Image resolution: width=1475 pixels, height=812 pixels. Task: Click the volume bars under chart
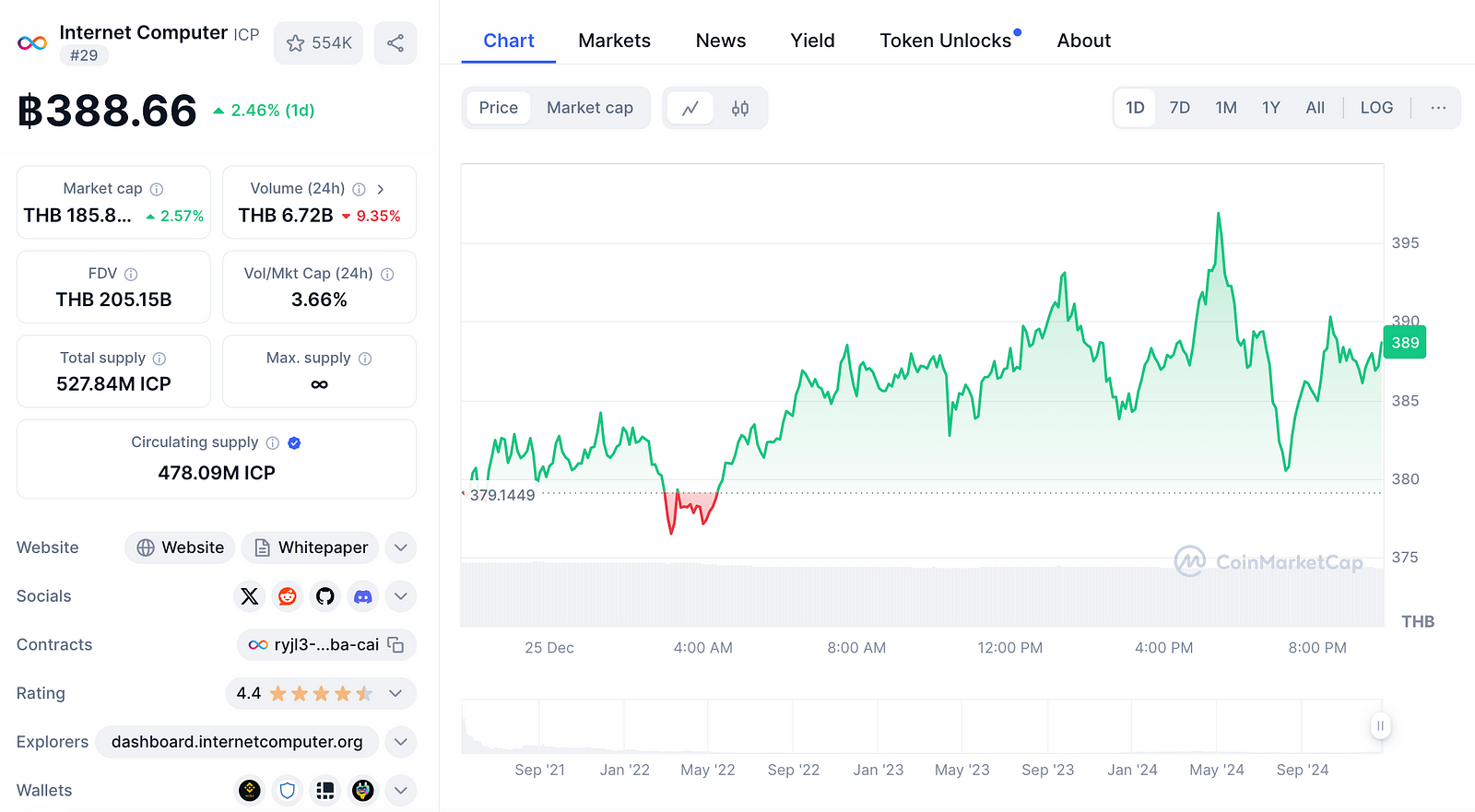[x=922, y=594]
